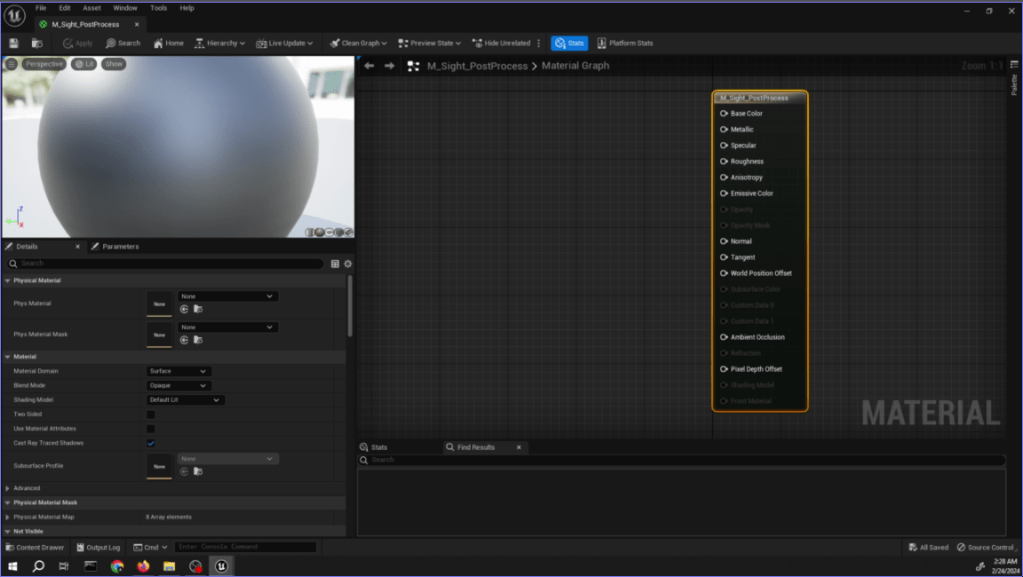Check the Use Material Attributes checkbox
Image resolution: width=1023 pixels, height=577 pixels.
[x=151, y=428]
